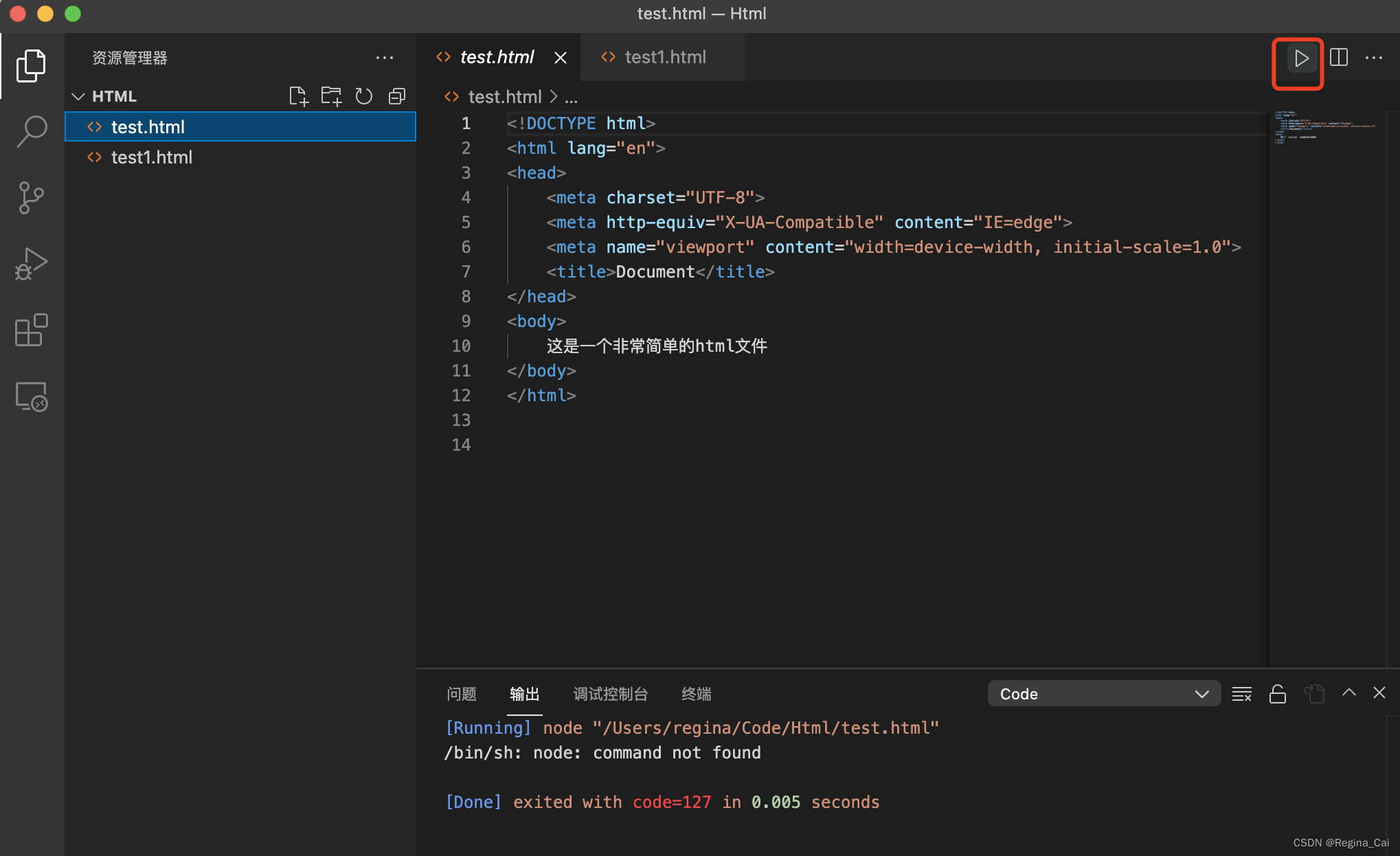Close the test.html editor tab
The image size is (1400, 856).
coord(561,58)
